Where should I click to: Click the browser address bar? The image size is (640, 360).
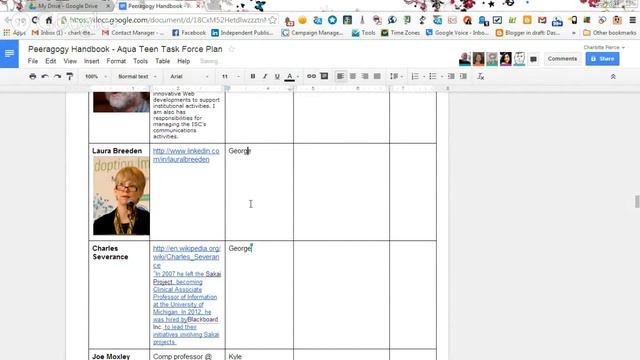167,20
